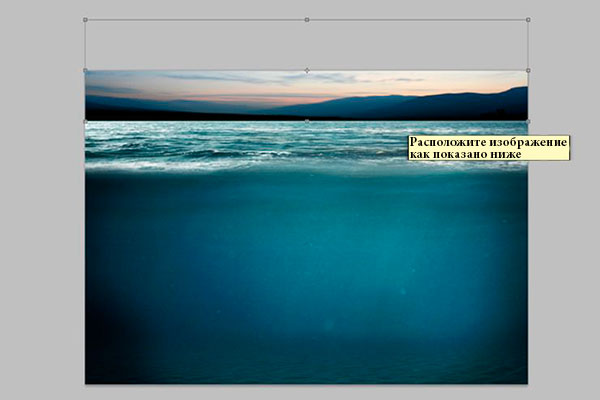Click the sunset sky mountain image
This screenshot has width=600, height=400.
pos(306,96)
